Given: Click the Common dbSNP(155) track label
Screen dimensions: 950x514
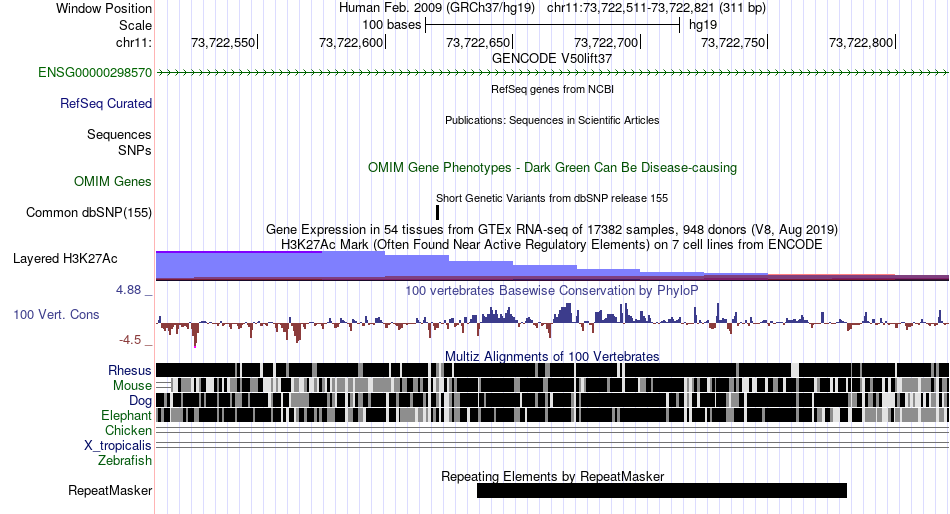Looking at the screenshot, I should pyautogui.click(x=89, y=213).
